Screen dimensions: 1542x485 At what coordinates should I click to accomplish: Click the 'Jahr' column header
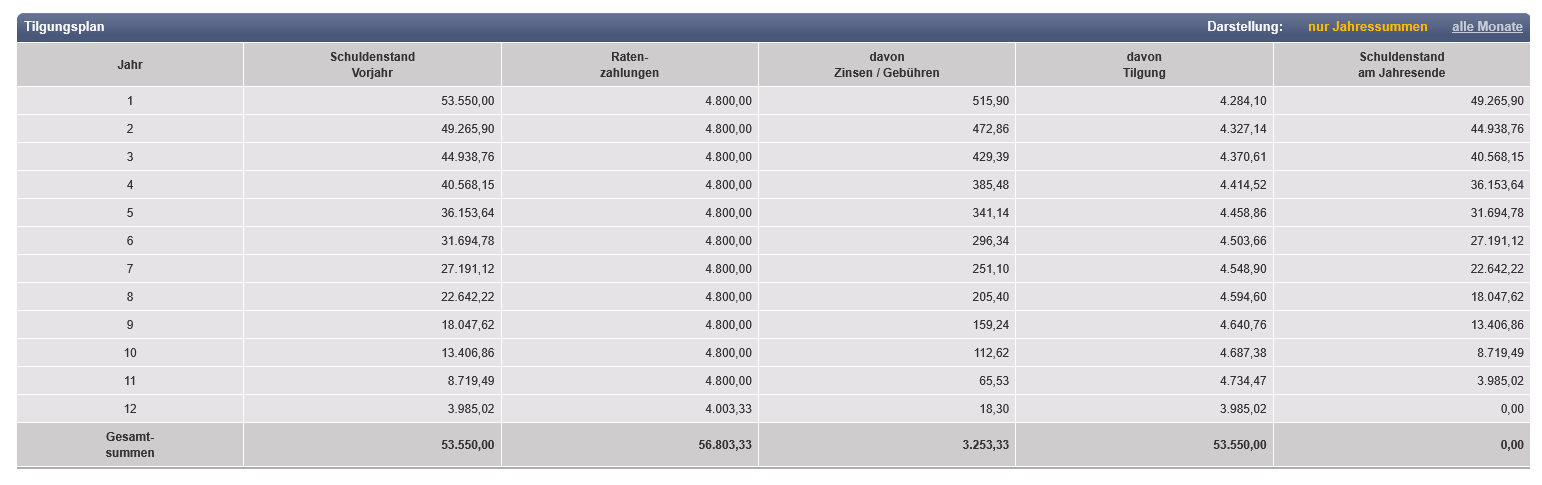tap(130, 65)
